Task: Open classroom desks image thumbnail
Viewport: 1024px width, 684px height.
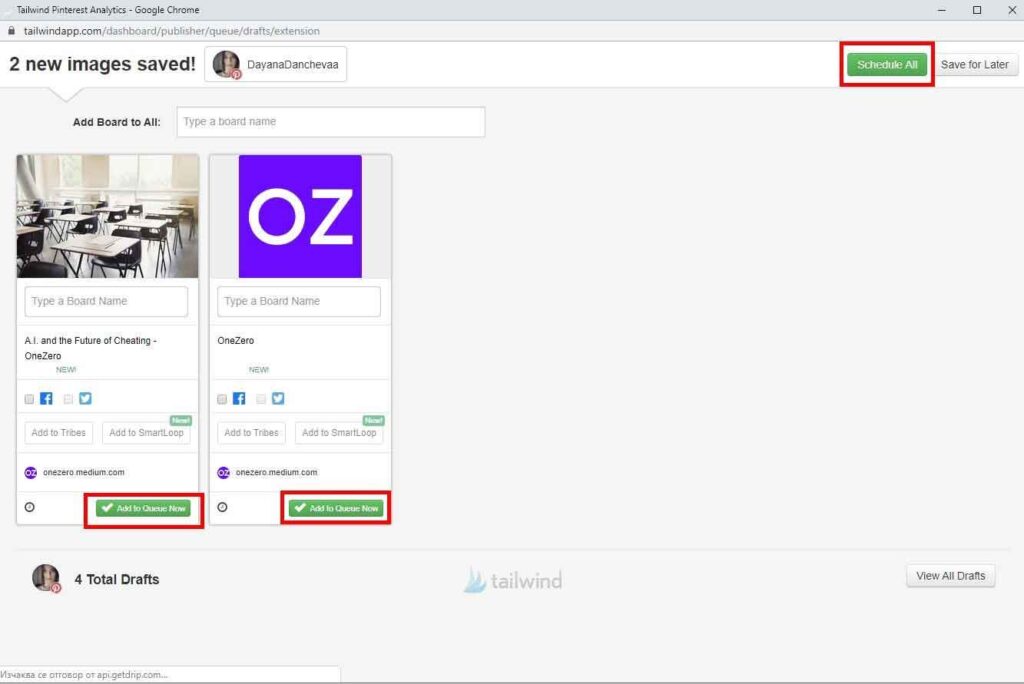Action: [108, 216]
